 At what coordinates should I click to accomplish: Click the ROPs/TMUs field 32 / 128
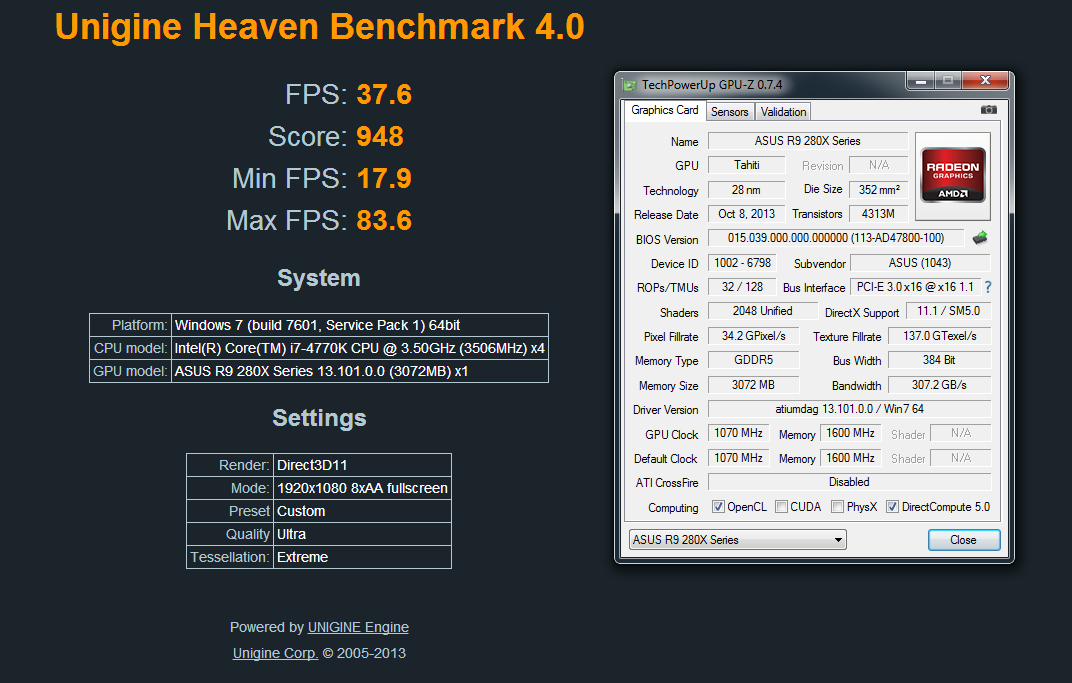point(742,287)
